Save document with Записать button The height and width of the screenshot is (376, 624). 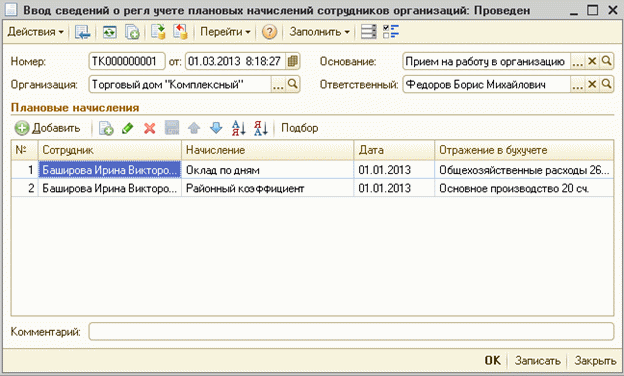click(x=538, y=360)
